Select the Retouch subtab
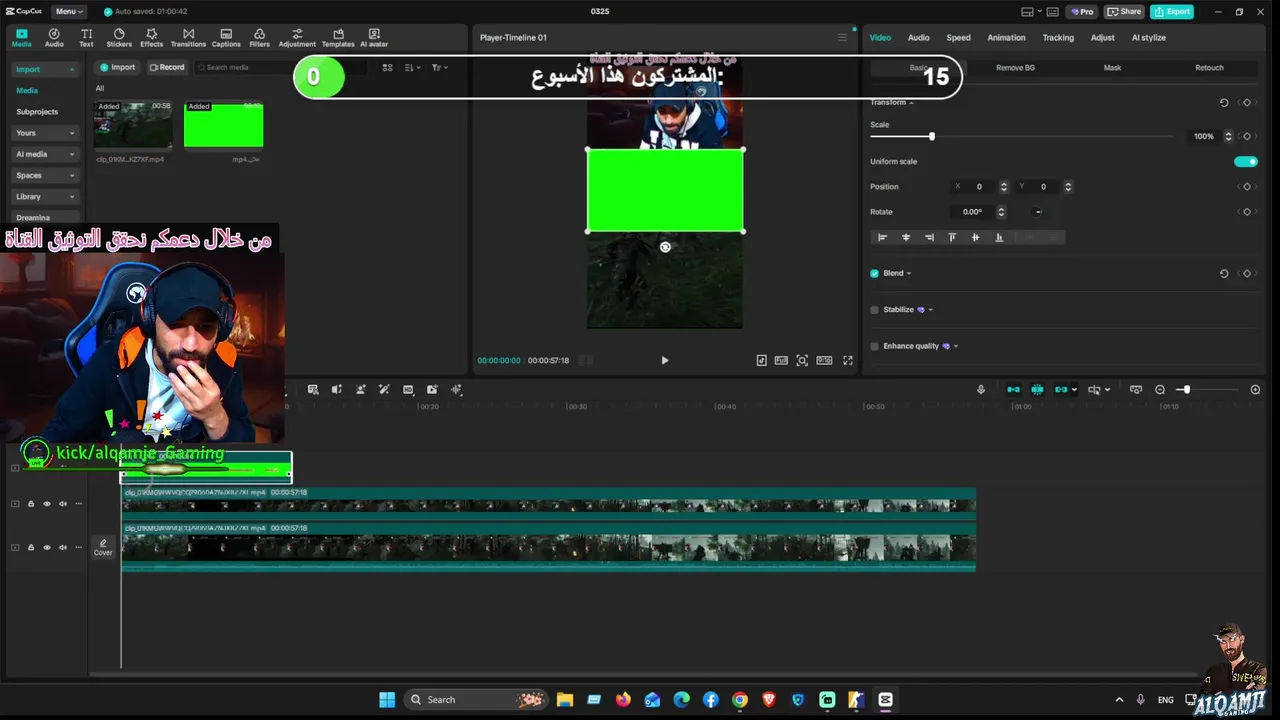 pyautogui.click(x=1209, y=68)
